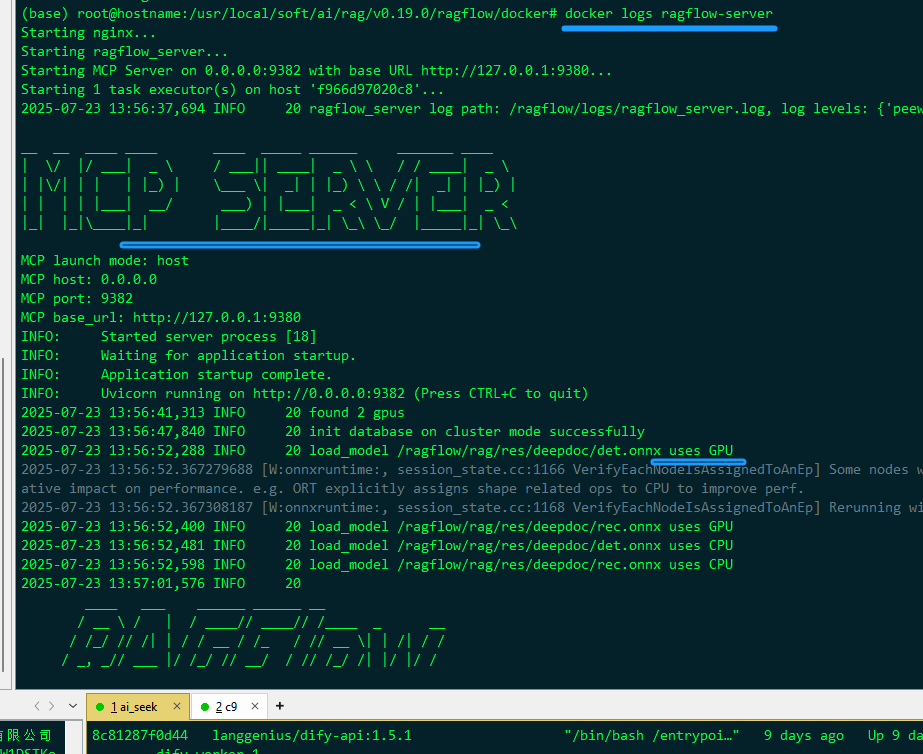The width and height of the screenshot is (923, 754).
Task: Open the tab list dropdown chevron
Action: coord(73,705)
